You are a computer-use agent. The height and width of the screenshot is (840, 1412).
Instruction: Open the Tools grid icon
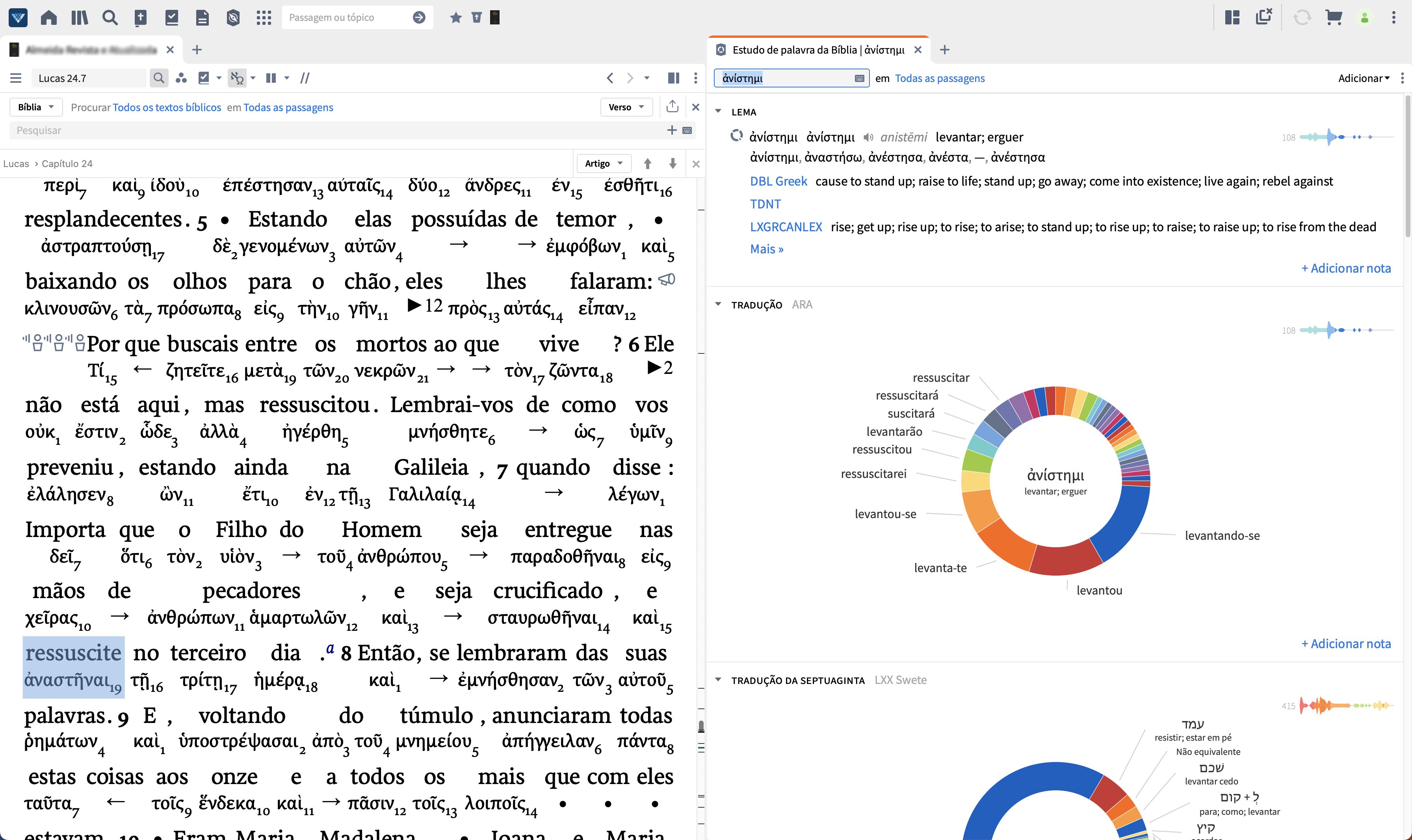(x=264, y=18)
